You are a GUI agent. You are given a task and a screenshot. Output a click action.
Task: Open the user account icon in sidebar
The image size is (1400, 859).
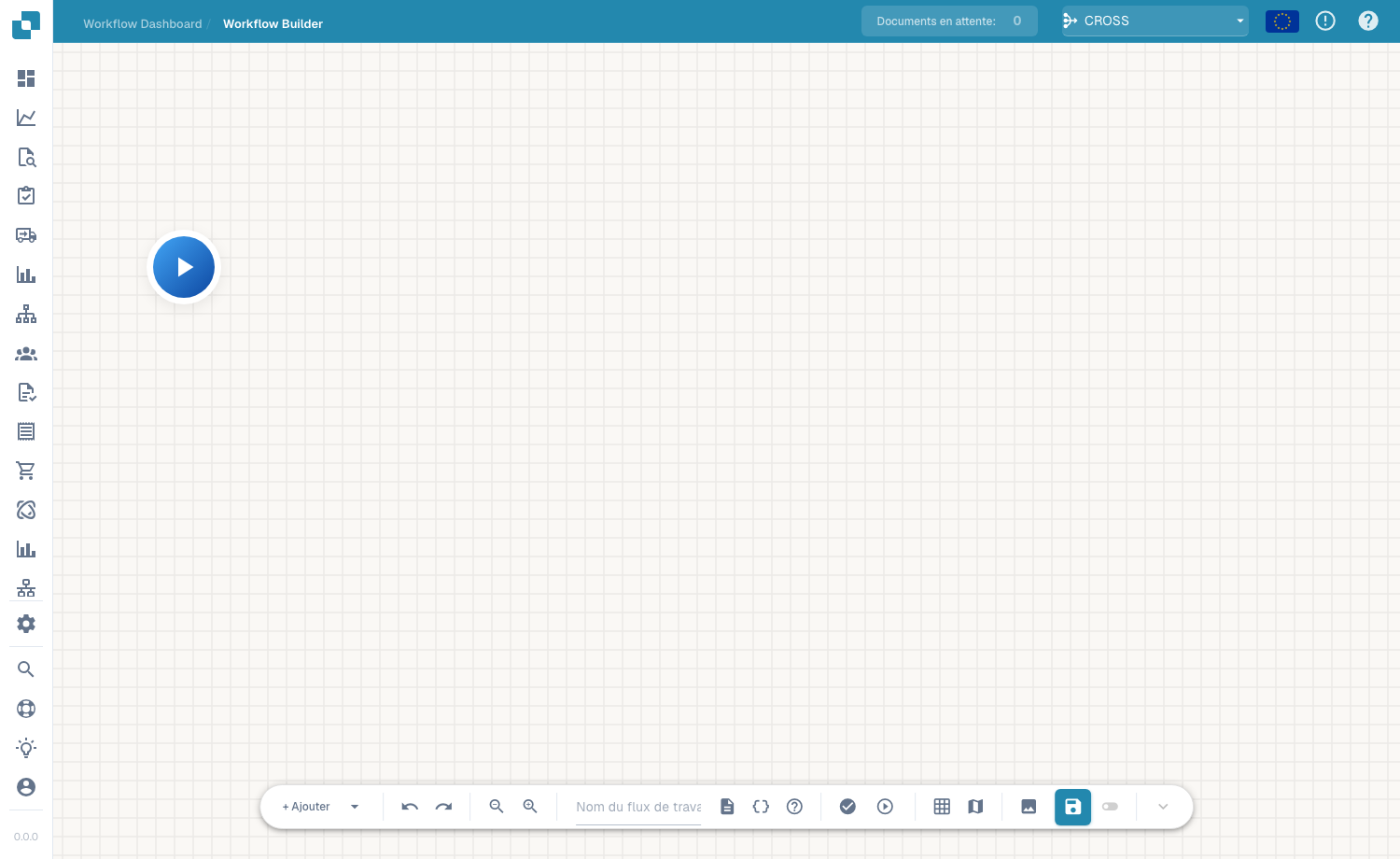26,787
